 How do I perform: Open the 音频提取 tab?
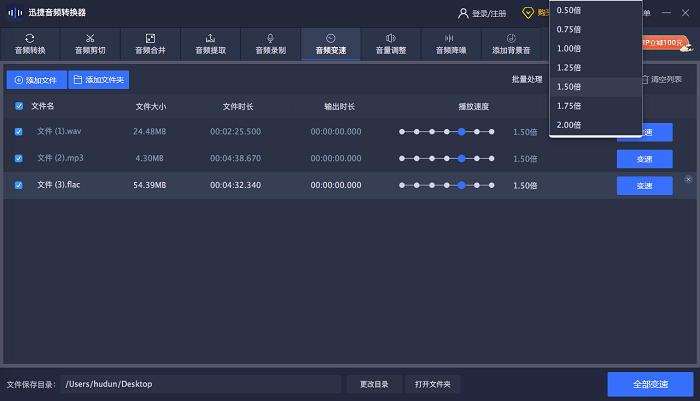click(211, 44)
